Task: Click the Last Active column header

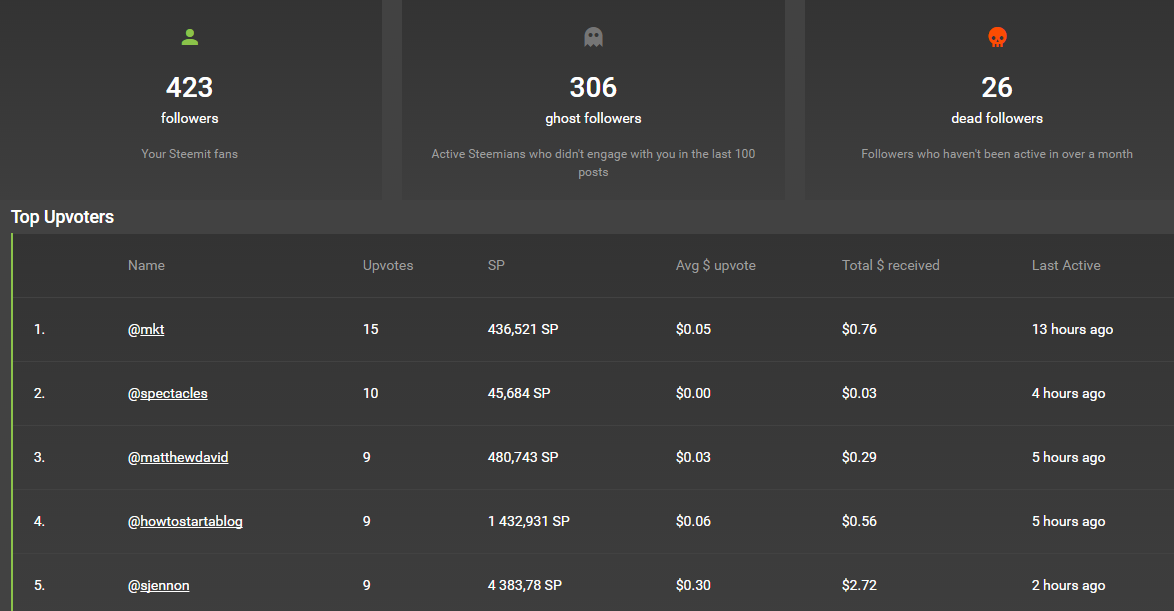Action: tap(1066, 265)
